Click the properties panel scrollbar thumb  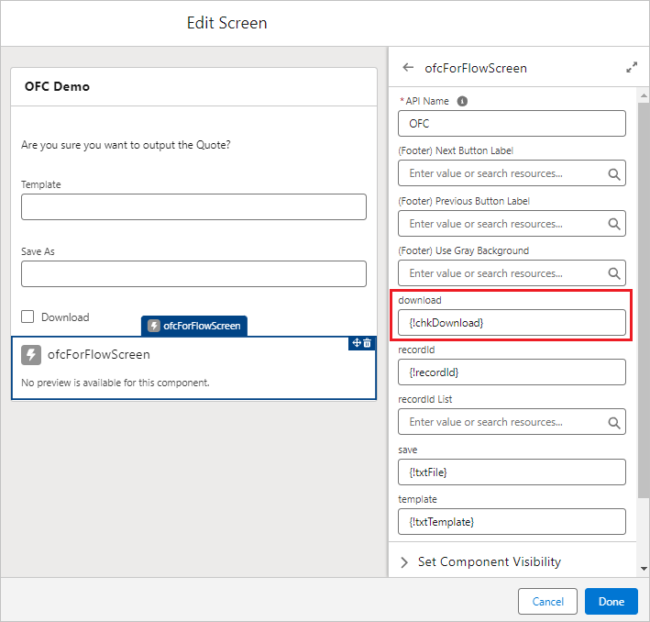tap(643, 300)
